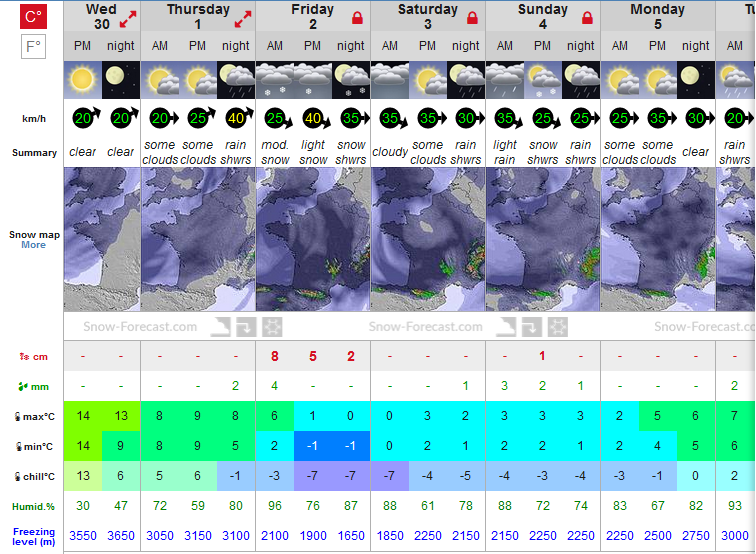Click the Wed 30 day header text

[101, 17]
